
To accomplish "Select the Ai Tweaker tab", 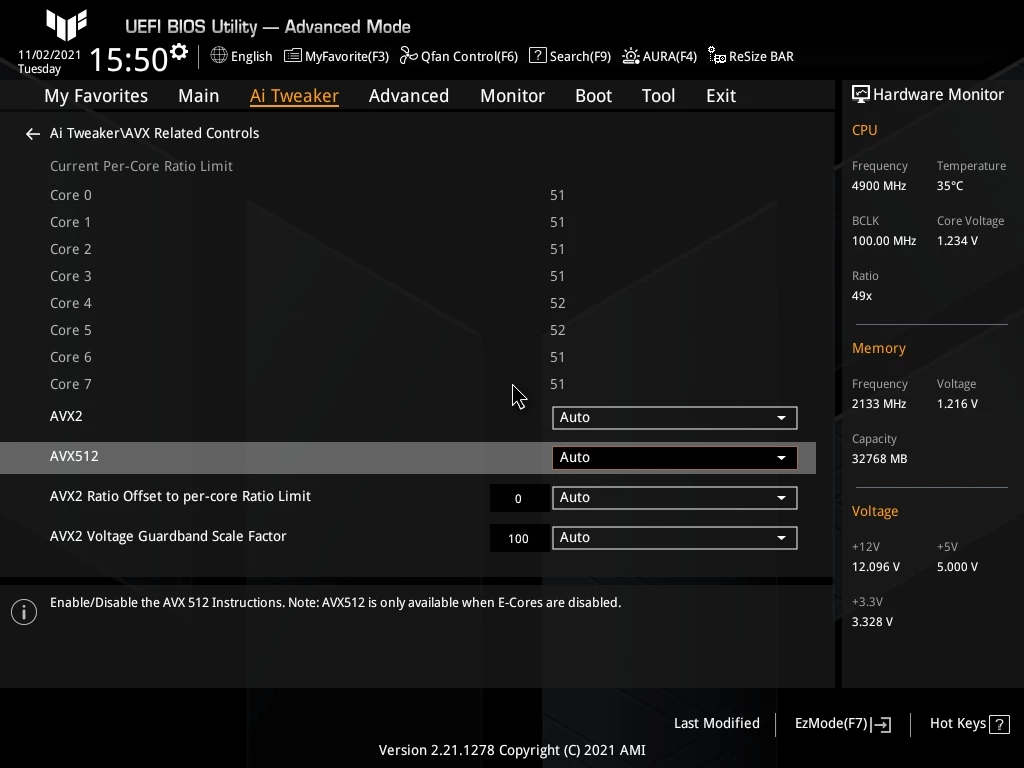I will 294,96.
